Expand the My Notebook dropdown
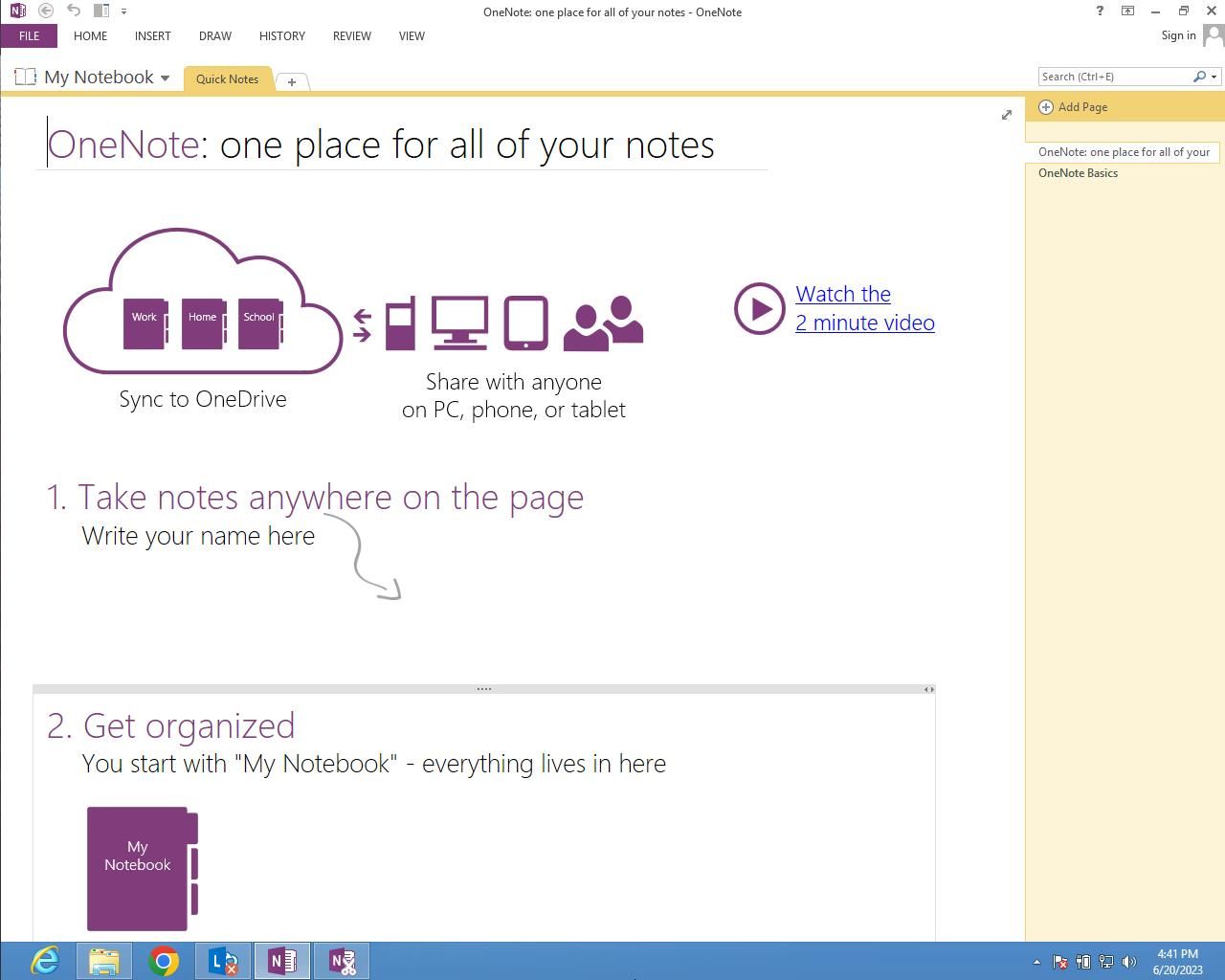Screen dimensions: 1225x980 (165, 78)
